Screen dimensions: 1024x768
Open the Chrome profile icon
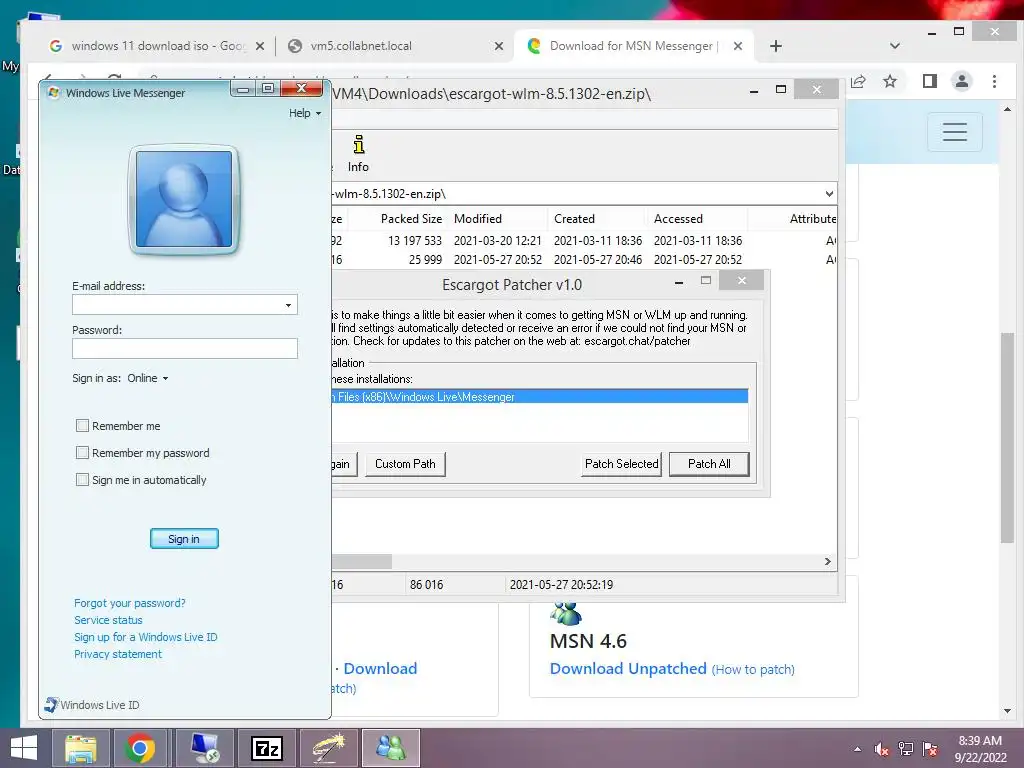click(x=962, y=81)
